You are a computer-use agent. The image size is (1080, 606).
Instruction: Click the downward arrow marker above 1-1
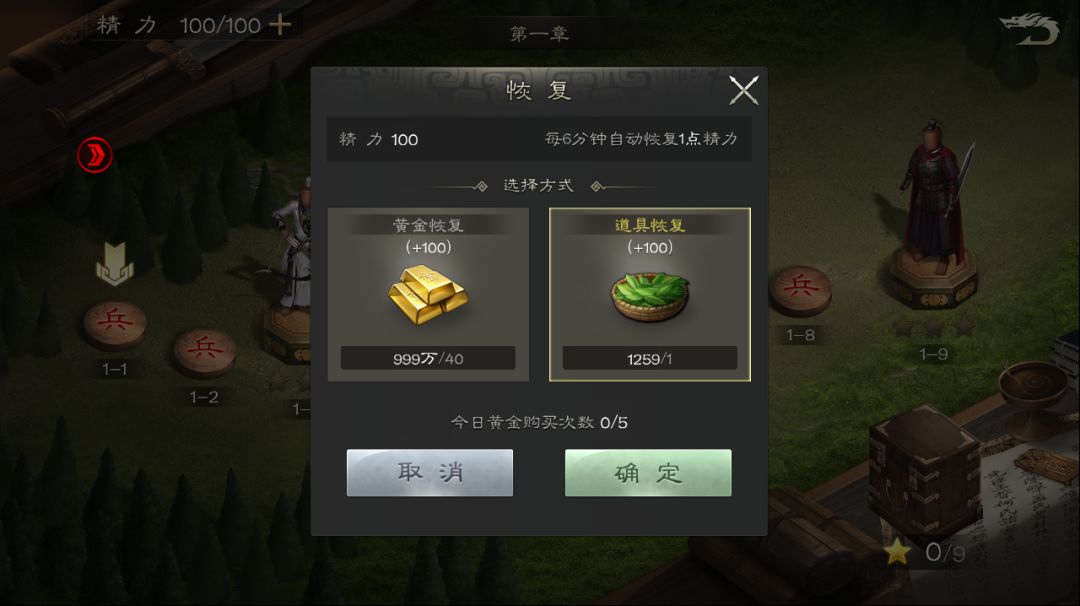click(x=114, y=264)
